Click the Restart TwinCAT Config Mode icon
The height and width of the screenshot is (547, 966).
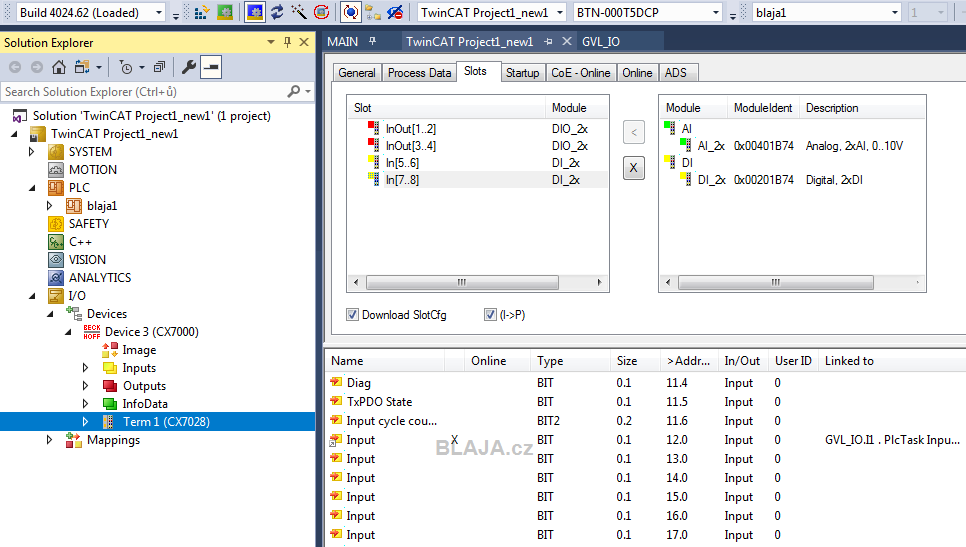(254, 12)
